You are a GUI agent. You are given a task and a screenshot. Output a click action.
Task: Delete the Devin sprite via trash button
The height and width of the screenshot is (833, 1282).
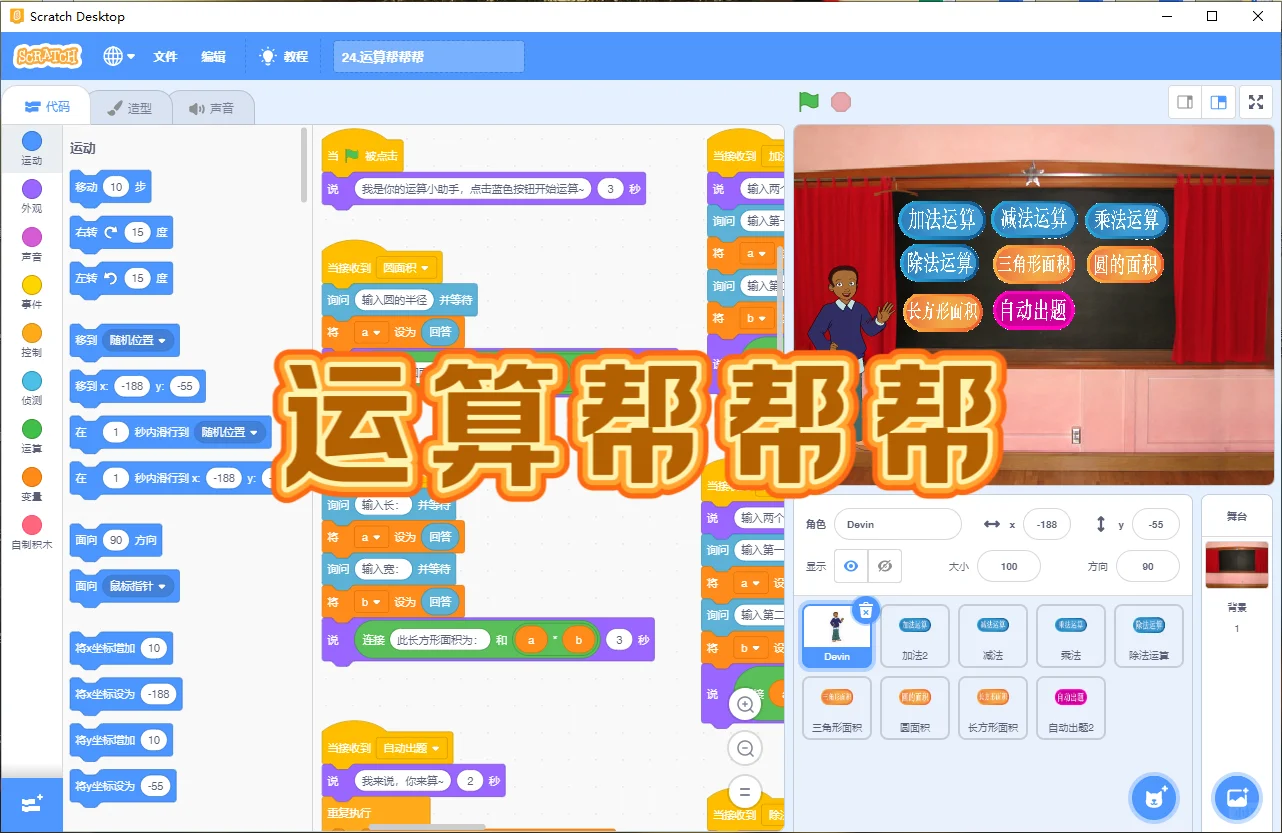pos(865,610)
